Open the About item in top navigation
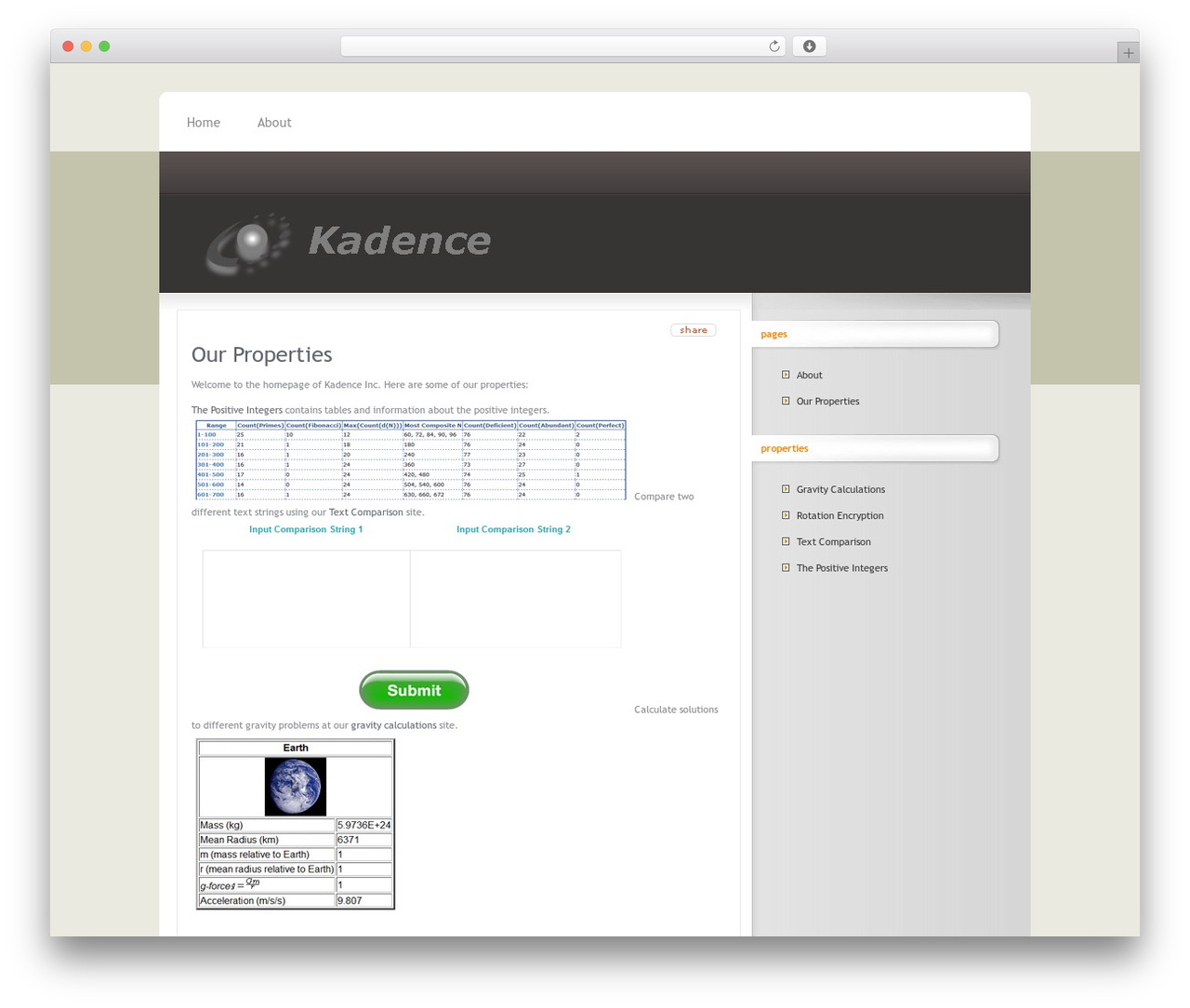This screenshot has height=1008, width=1190. (x=274, y=123)
